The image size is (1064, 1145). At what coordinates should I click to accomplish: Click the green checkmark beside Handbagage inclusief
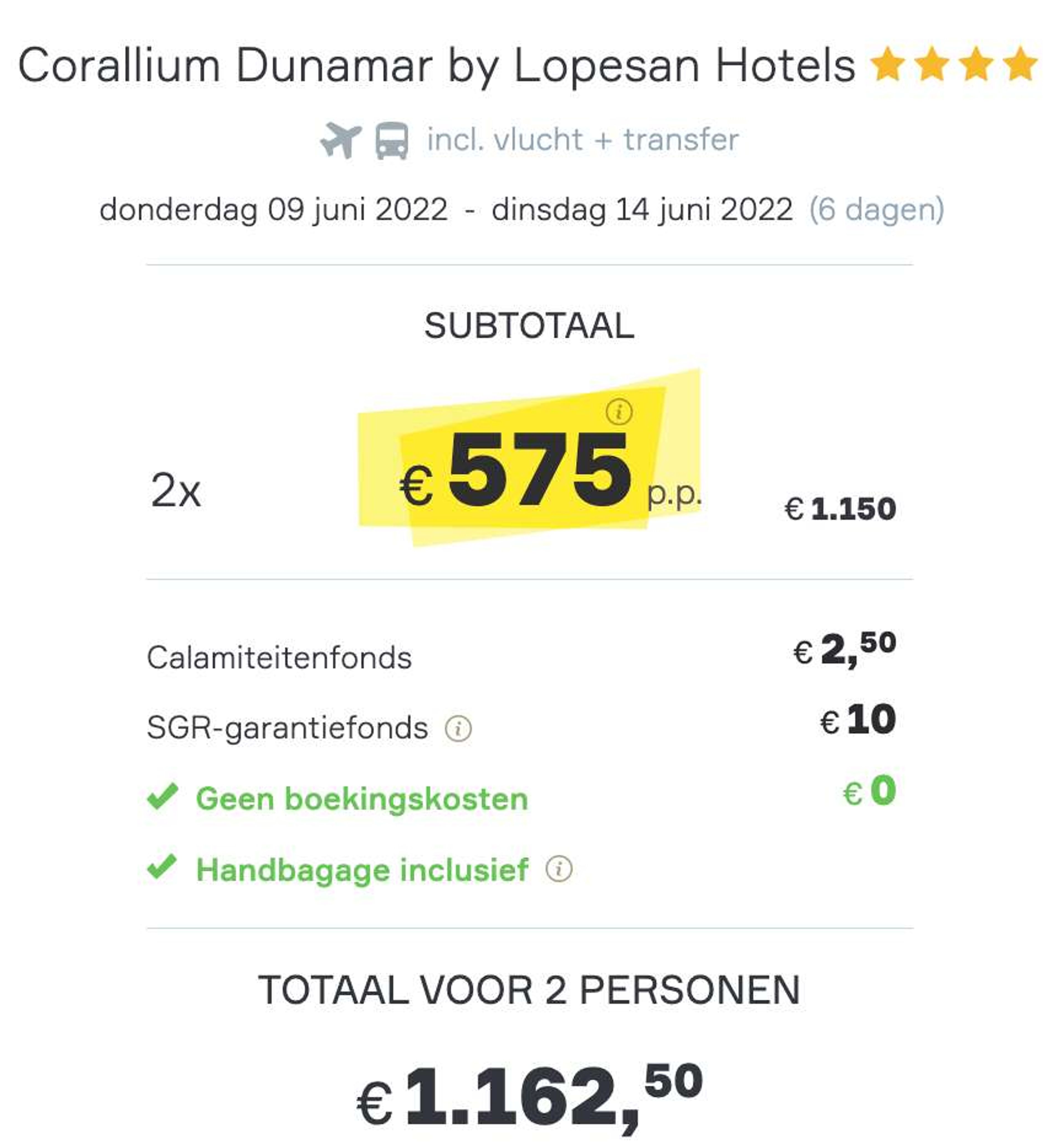pos(163,867)
